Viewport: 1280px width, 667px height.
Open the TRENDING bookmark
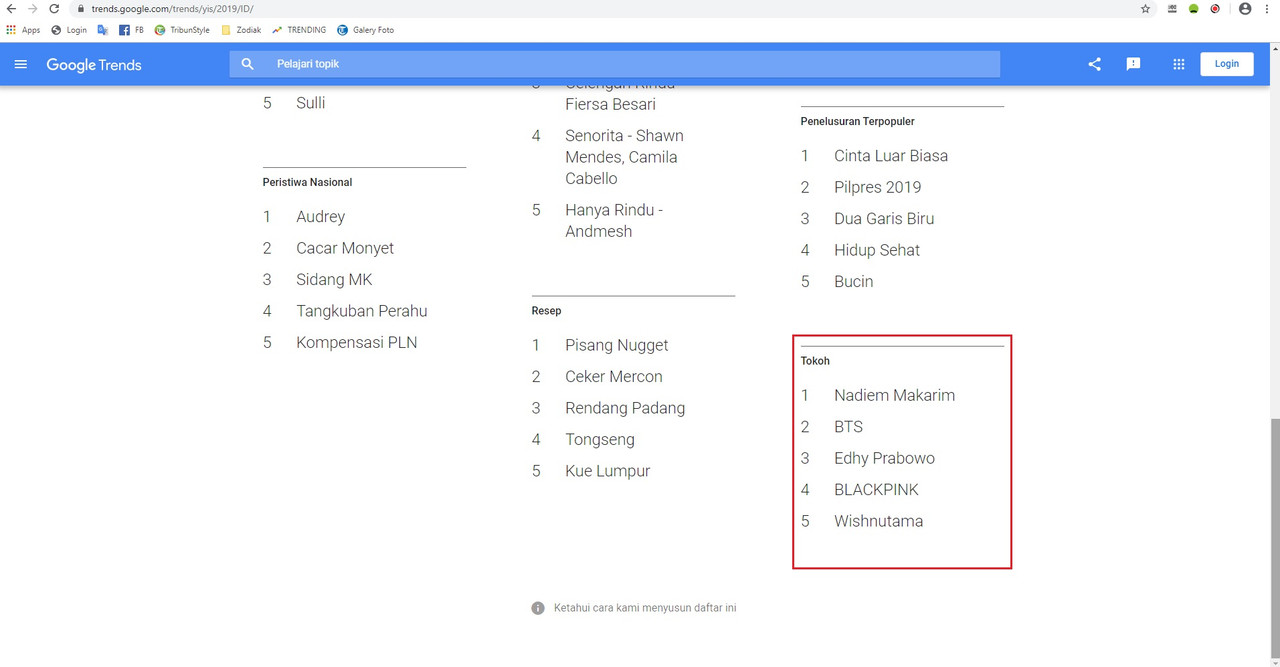click(299, 30)
